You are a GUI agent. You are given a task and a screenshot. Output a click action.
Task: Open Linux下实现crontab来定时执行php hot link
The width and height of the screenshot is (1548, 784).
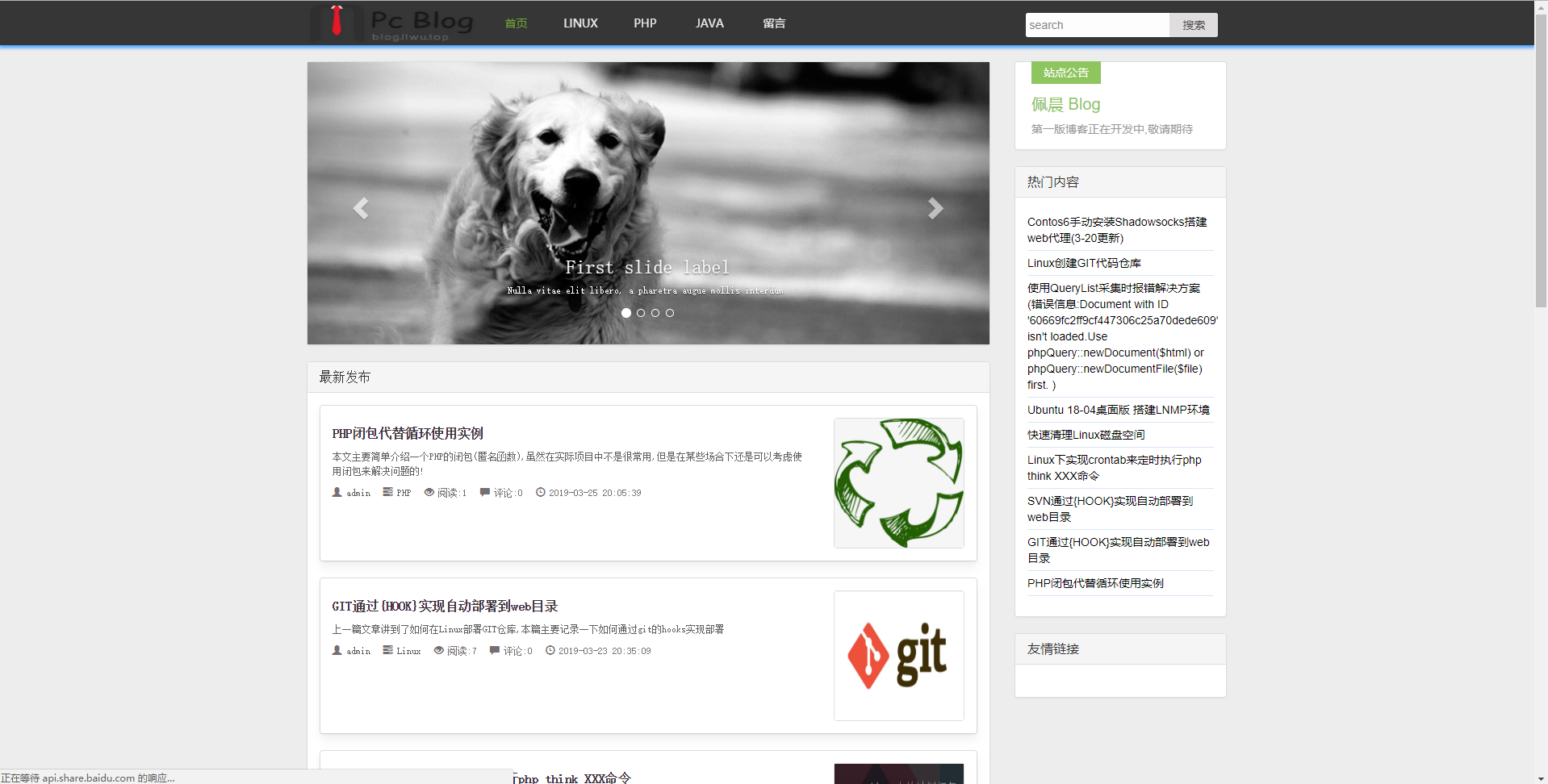(x=1114, y=468)
